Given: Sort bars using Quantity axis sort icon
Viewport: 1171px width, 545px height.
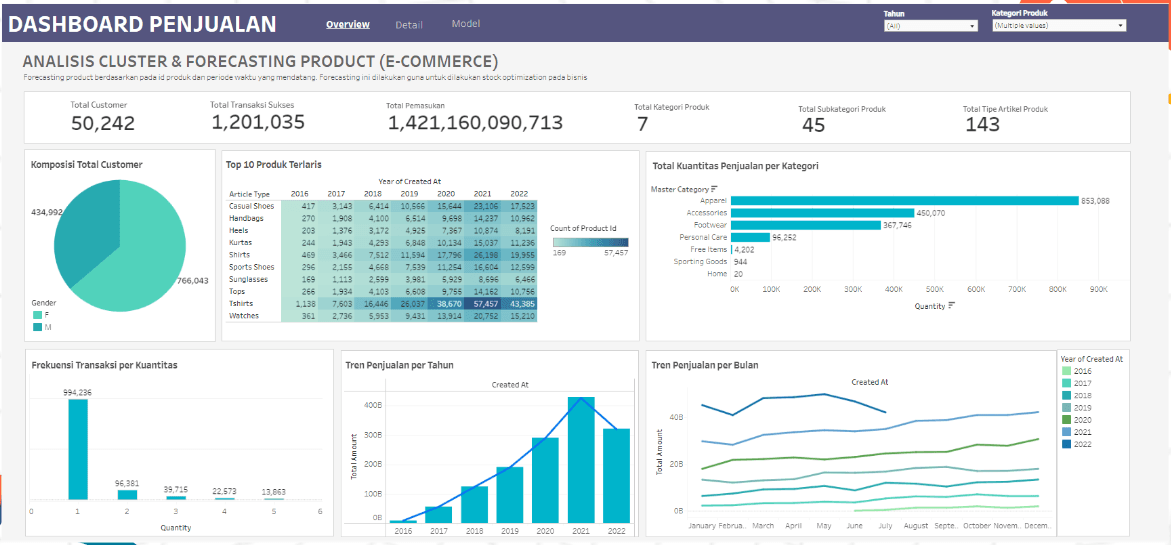Looking at the screenshot, I should point(951,305).
